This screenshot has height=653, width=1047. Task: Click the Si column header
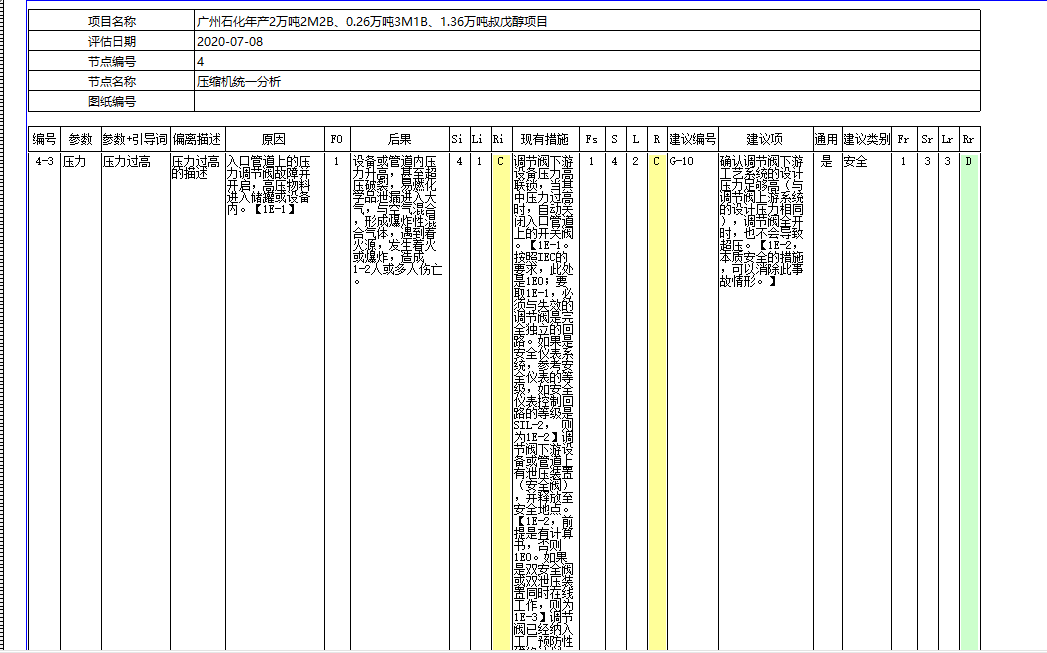(x=459, y=139)
